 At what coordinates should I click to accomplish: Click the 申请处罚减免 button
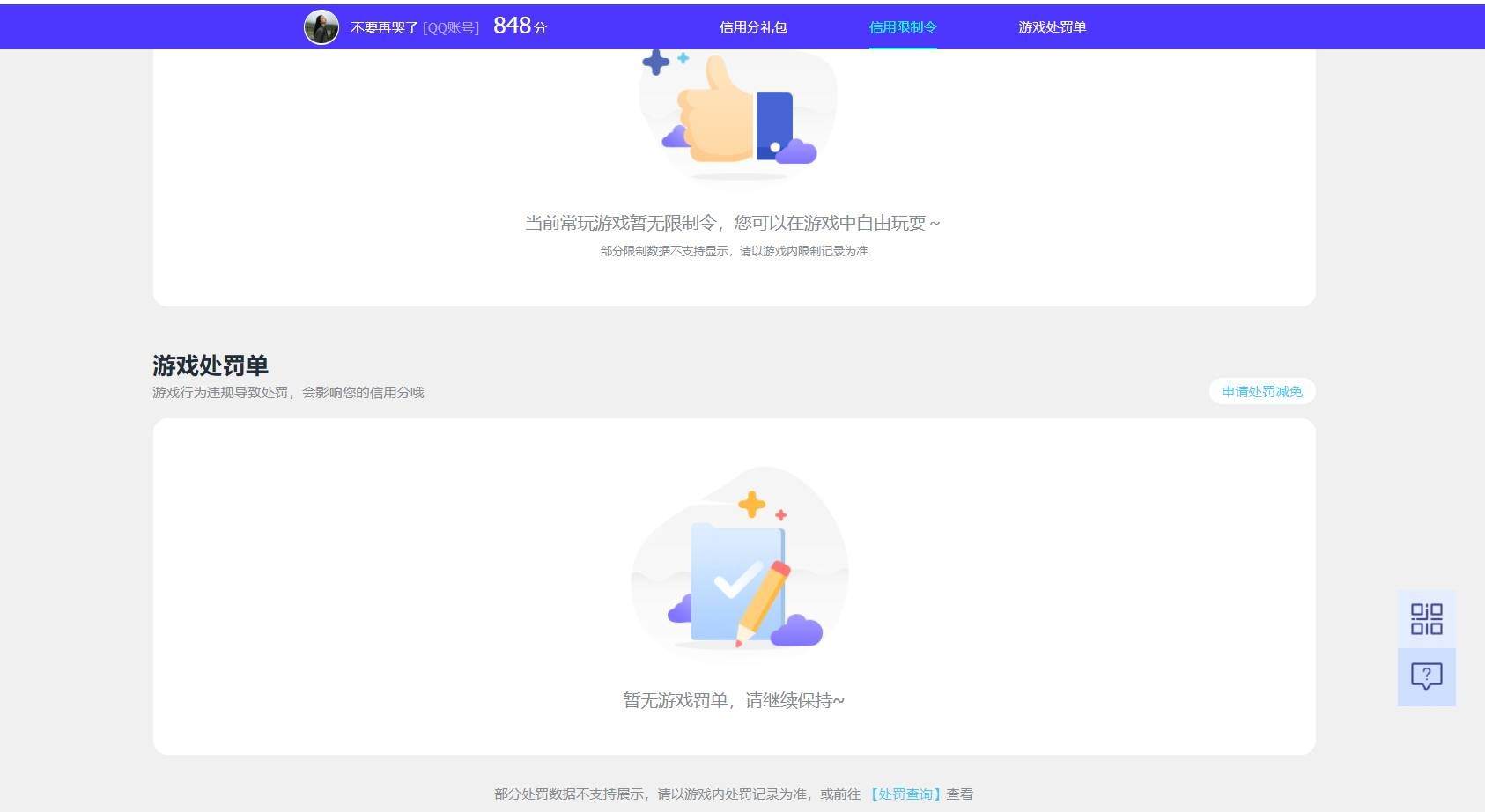click(1262, 391)
